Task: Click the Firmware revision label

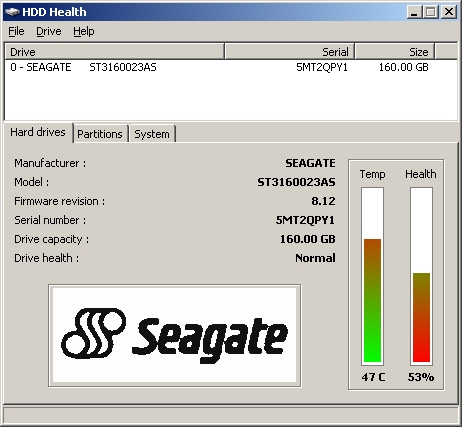Action: (x=59, y=201)
